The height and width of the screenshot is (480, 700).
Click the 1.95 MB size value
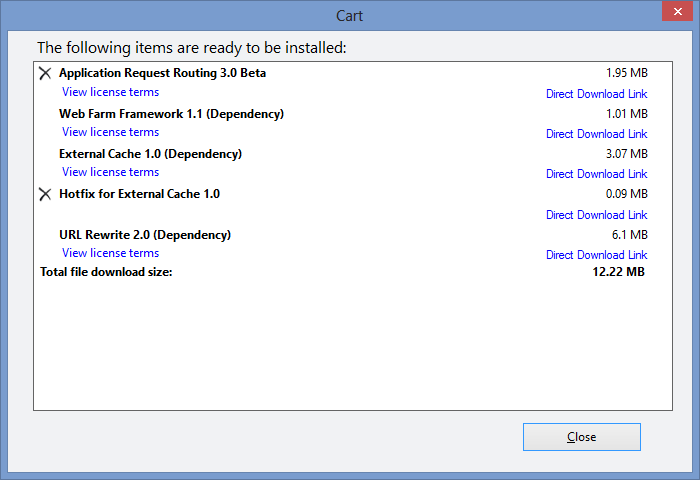coord(627,73)
